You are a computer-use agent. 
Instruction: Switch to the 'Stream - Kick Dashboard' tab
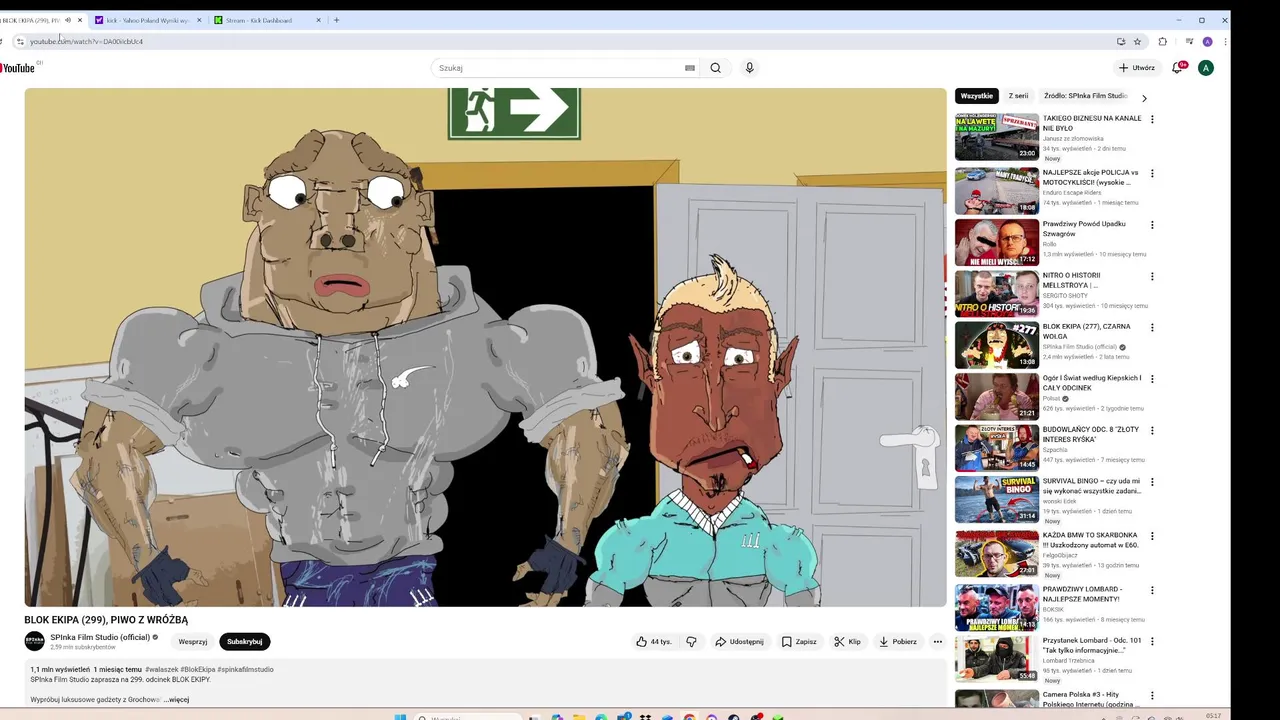[265, 20]
